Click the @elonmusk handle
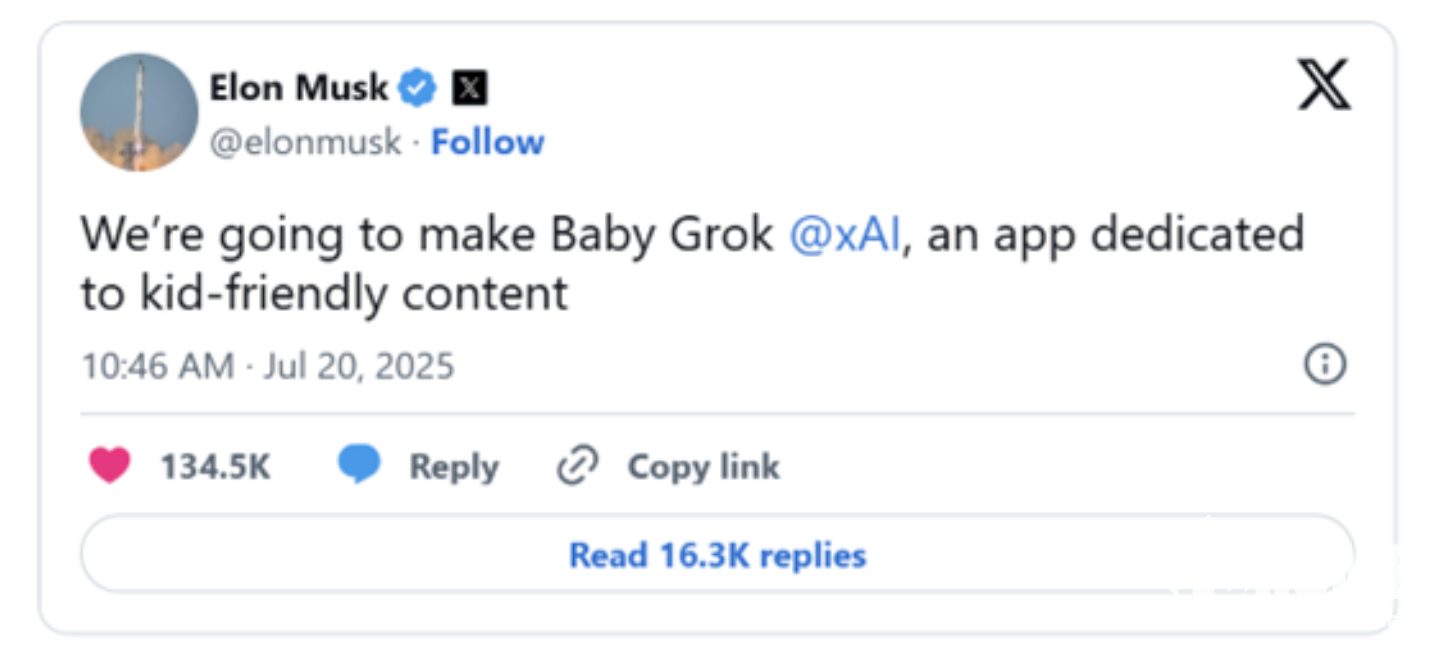1430x653 pixels. coord(305,142)
